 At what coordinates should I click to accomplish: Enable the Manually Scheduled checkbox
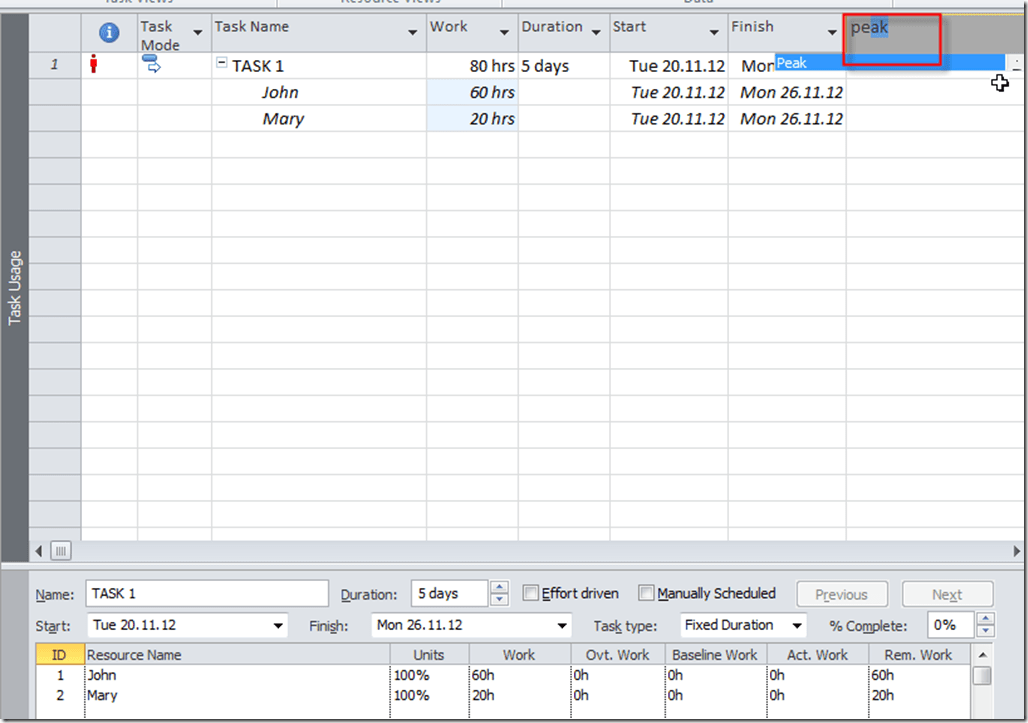[647, 594]
